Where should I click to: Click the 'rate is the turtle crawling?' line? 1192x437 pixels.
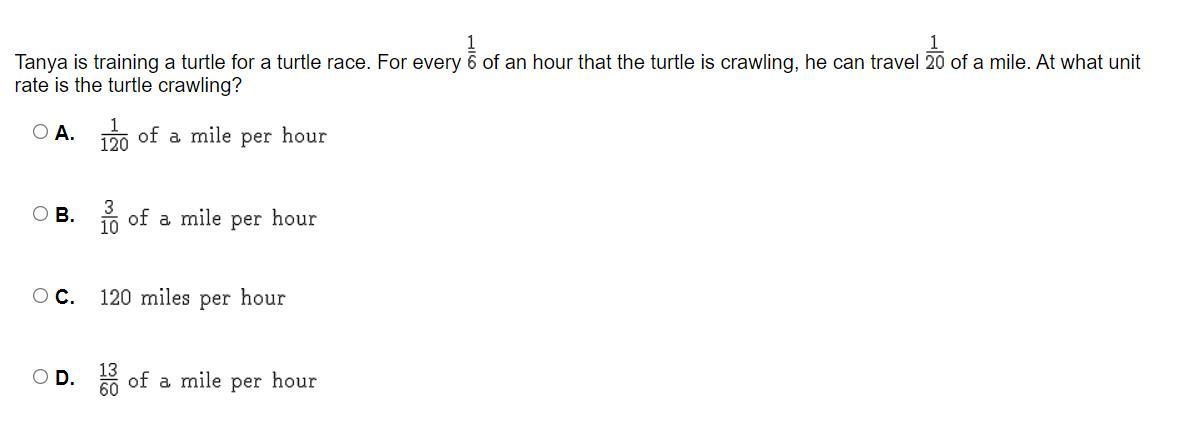[127, 86]
